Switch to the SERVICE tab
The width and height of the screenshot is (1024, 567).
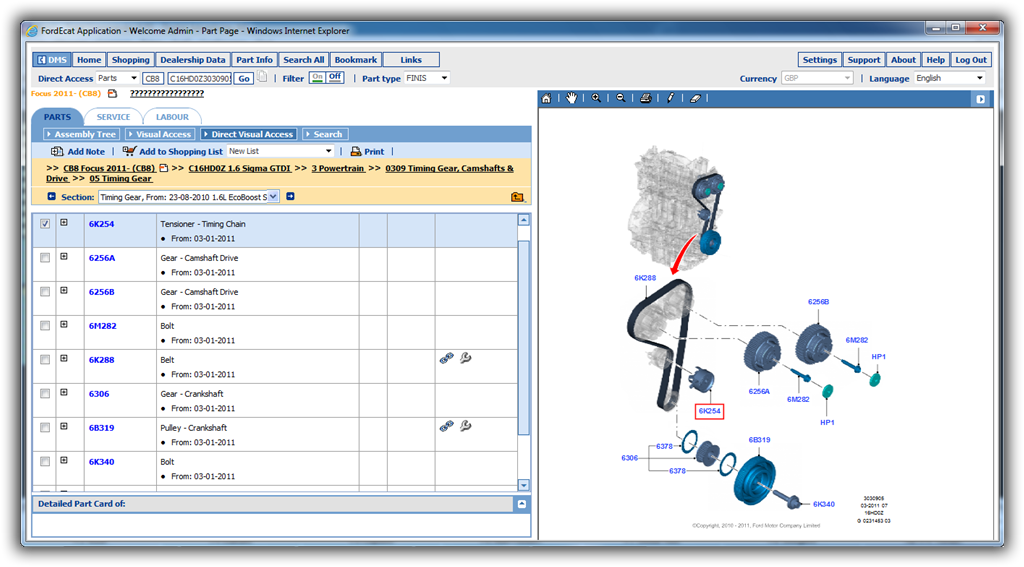pos(113,117)
